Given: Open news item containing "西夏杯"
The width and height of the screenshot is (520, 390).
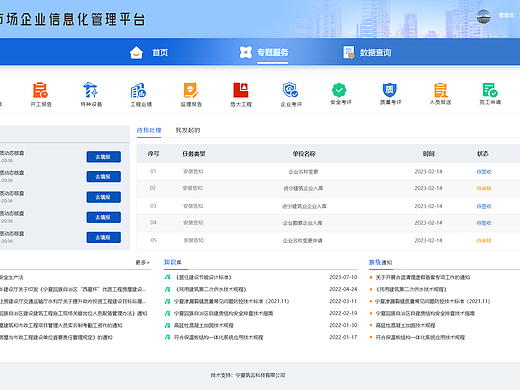Looking at the screenshot, I should coord(73,289).
